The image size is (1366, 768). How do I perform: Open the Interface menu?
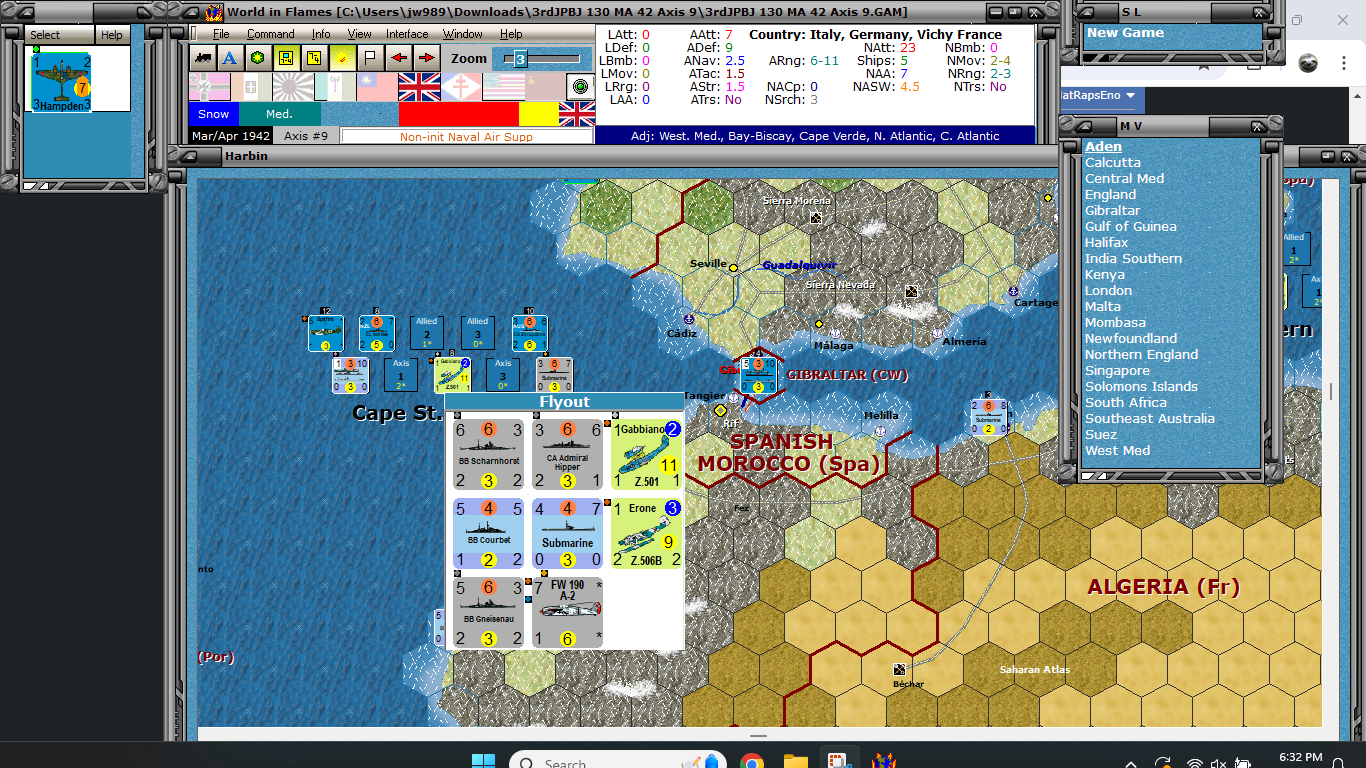(407, 34)
